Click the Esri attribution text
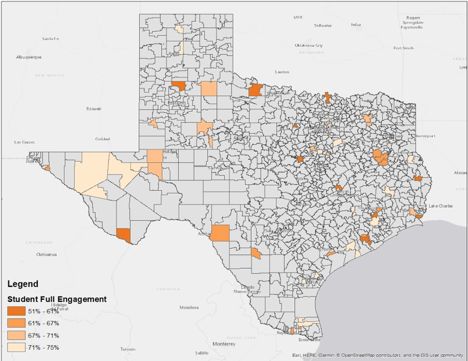 (378, 355)
